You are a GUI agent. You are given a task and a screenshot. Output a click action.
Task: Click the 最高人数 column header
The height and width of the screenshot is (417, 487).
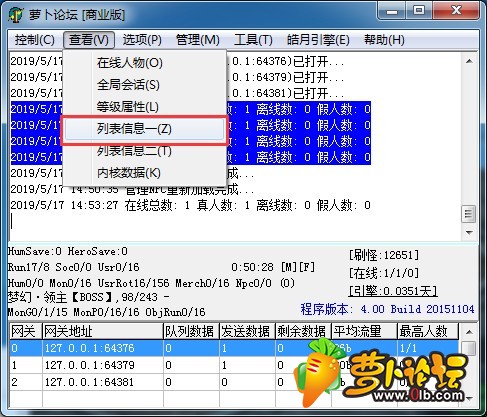click(x=428, y=331)
